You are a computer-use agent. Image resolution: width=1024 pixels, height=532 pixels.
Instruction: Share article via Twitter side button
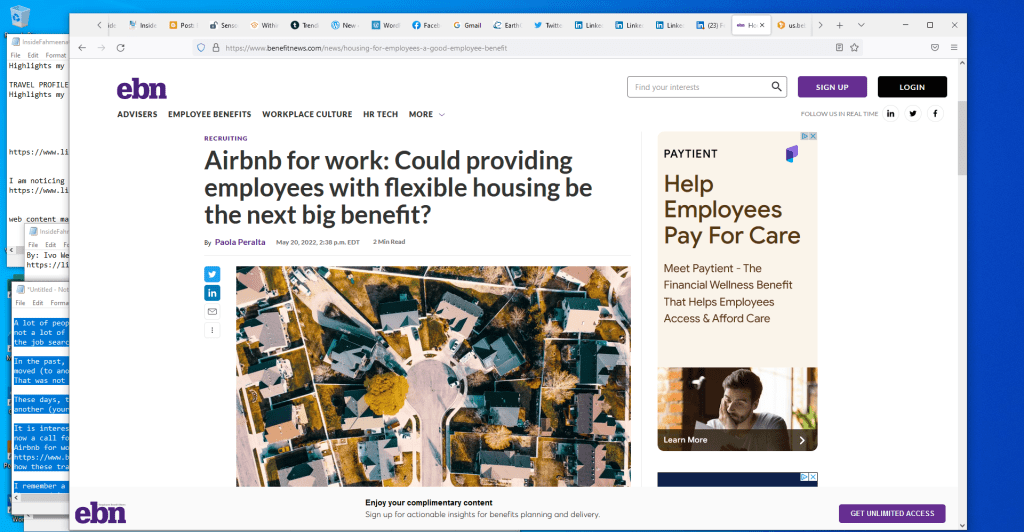click(212, 274)
